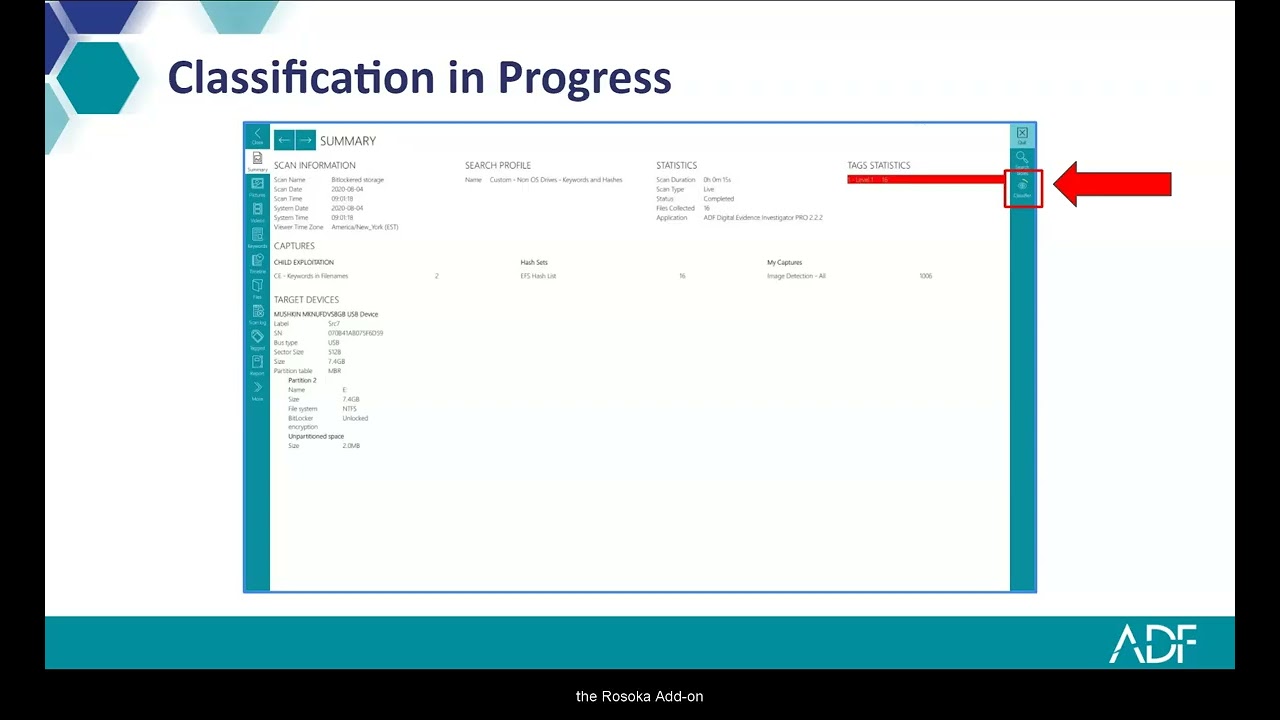Click the 'Bitlockered storage' scan name value
Screen dimensions: 1280x720
coord(357,180)
